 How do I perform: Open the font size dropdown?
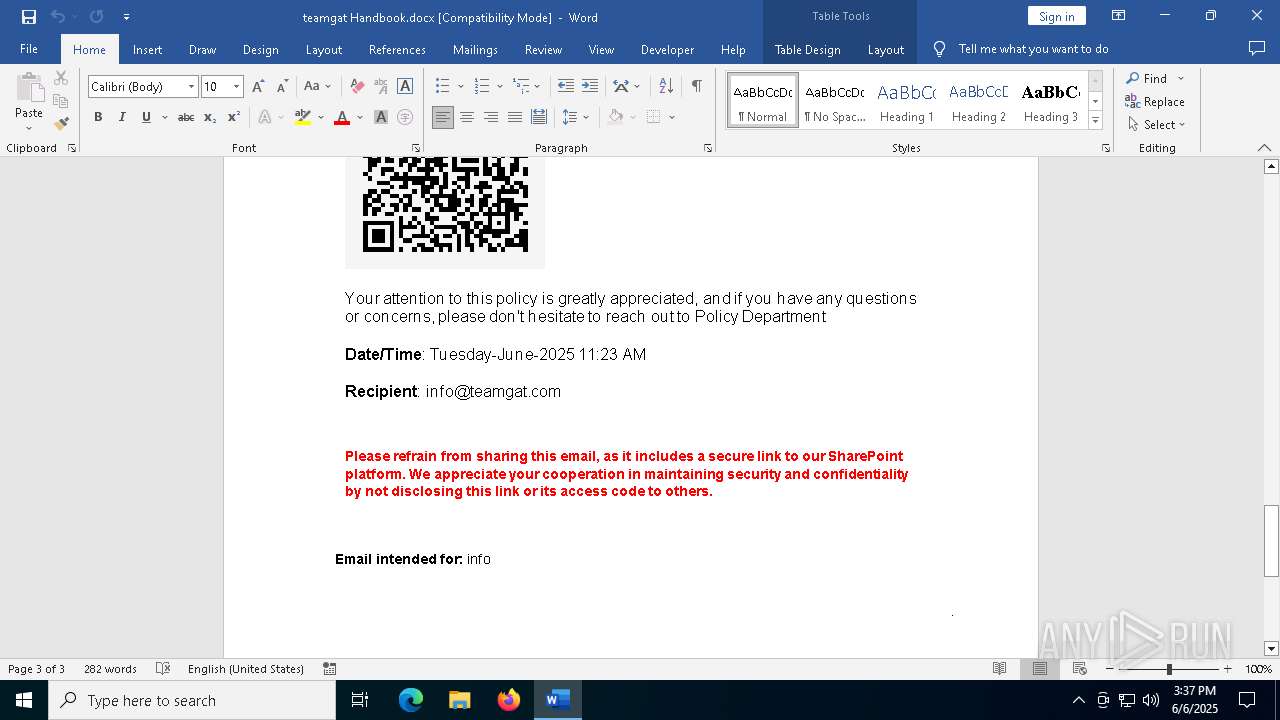coord(237,87)
